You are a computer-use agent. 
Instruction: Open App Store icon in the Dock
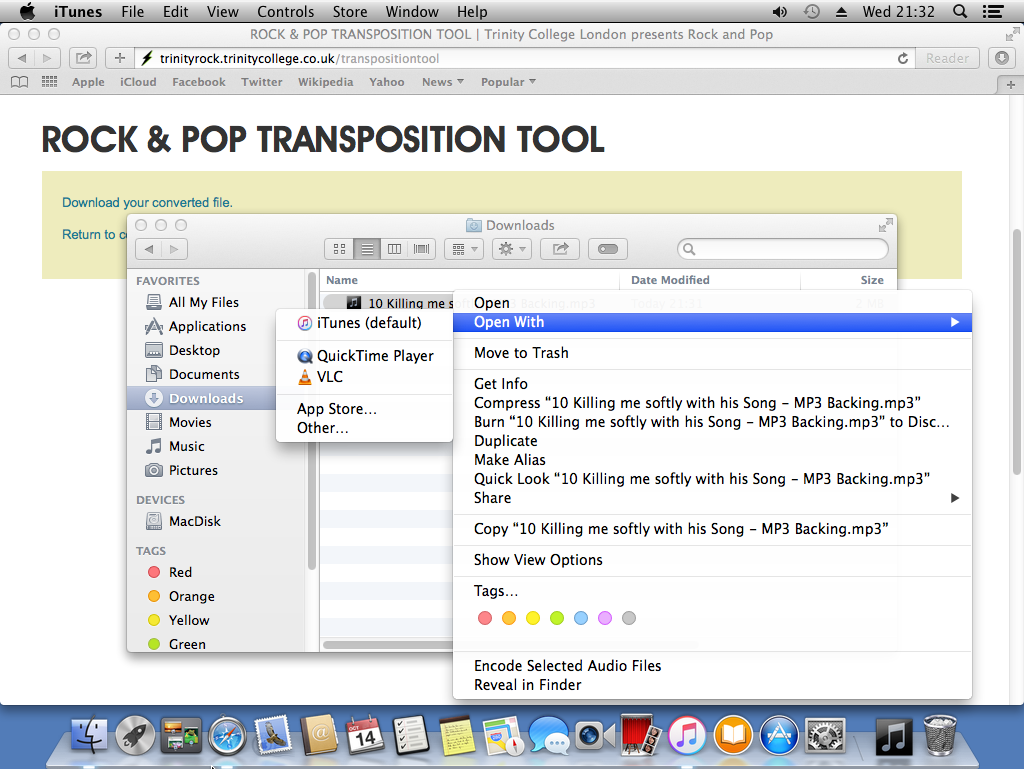pos(778,736)
